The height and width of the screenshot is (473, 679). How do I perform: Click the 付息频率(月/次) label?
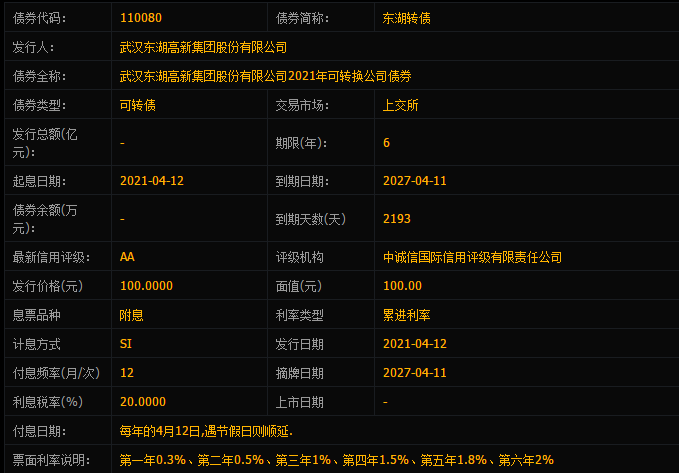[x=56, y=373]
